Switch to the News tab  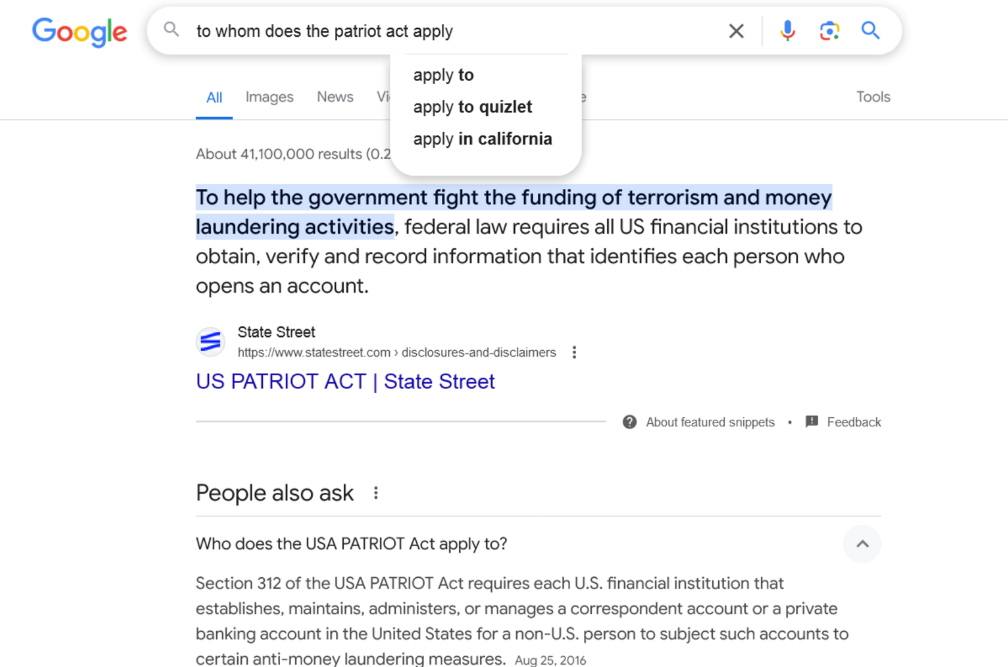[335, 97]
